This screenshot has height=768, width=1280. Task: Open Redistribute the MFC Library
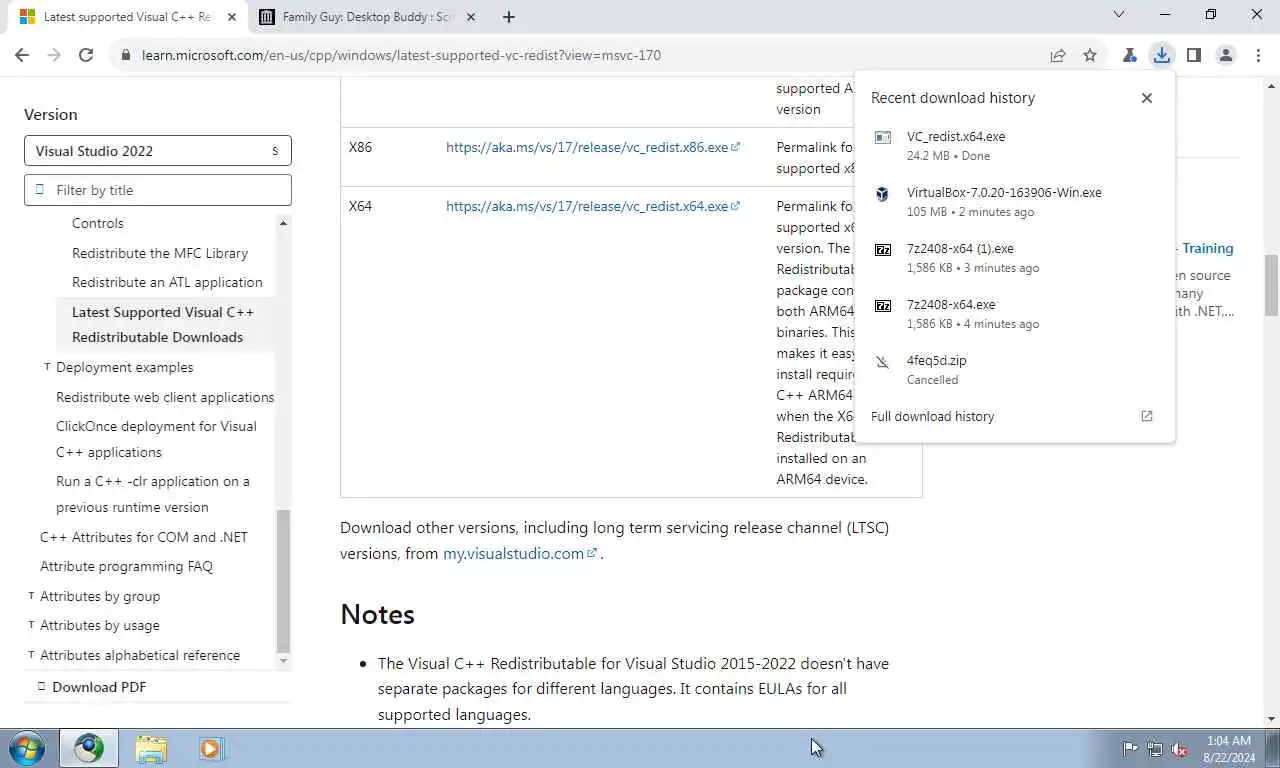(x=160, y=253)
